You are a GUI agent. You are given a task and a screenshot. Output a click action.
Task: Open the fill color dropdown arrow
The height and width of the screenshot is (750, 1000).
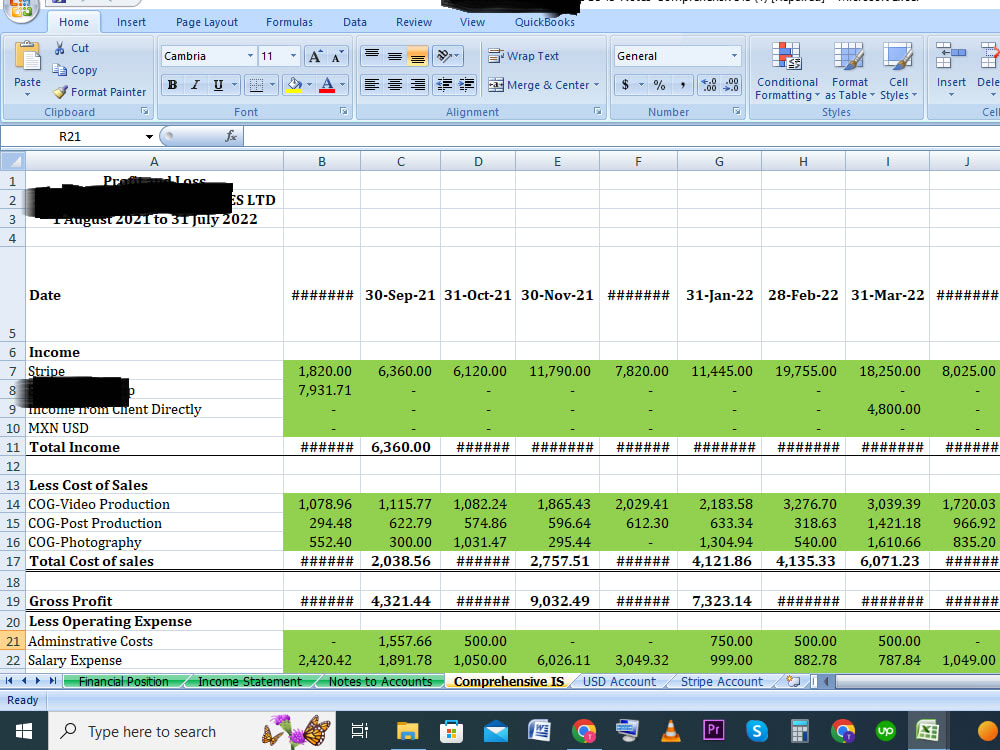click(308, 85)
